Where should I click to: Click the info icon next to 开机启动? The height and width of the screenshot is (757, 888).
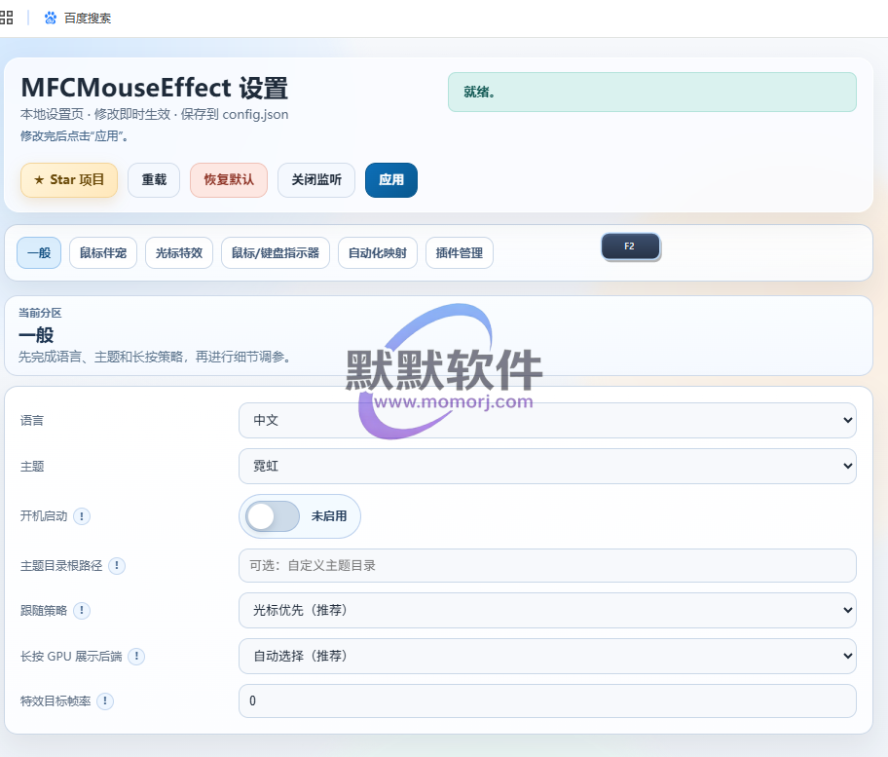coord(82,516)
